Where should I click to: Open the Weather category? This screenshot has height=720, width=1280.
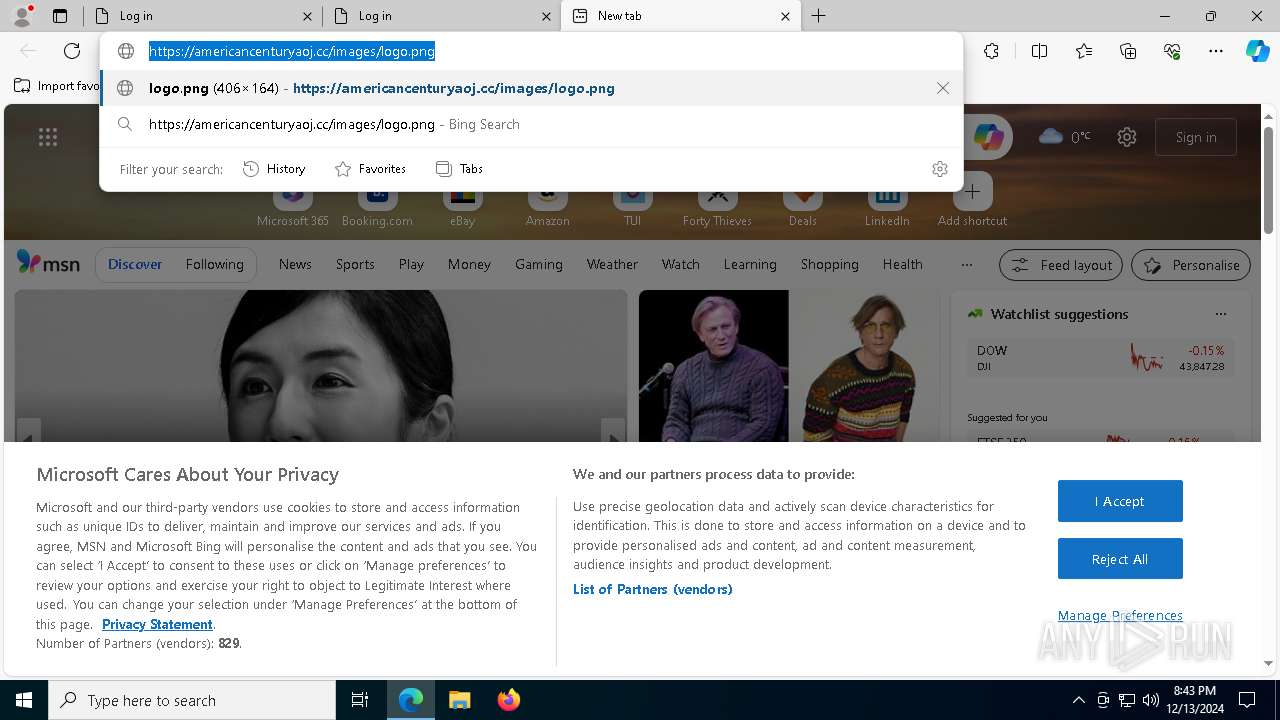tap(612, 265)
